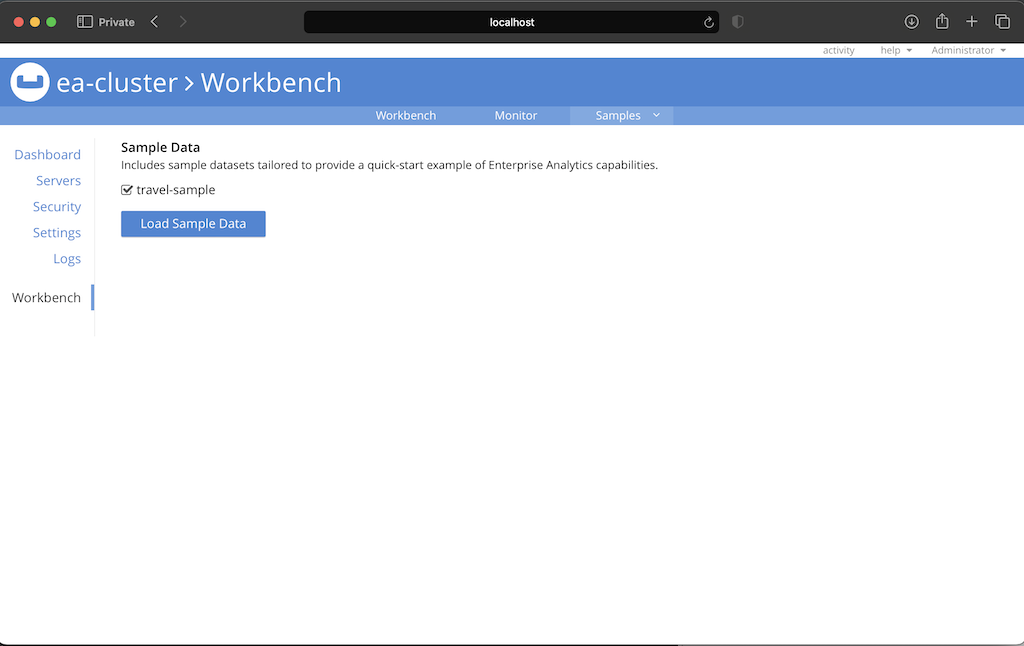Expand the help dropdown menu
Viewport: 1024px width, 646px height.
pos(895,50)
